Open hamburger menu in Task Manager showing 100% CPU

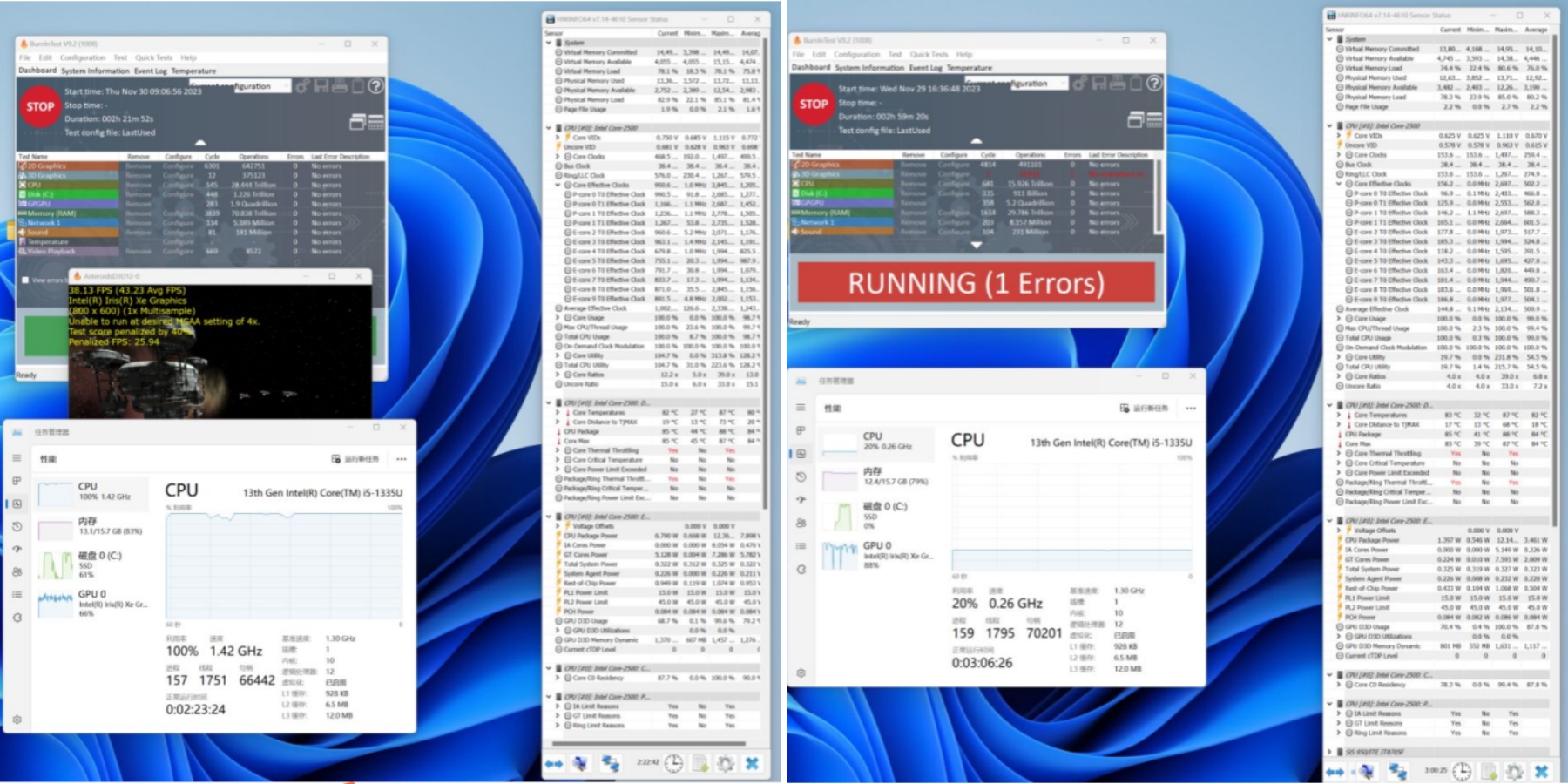coord(17,457)
